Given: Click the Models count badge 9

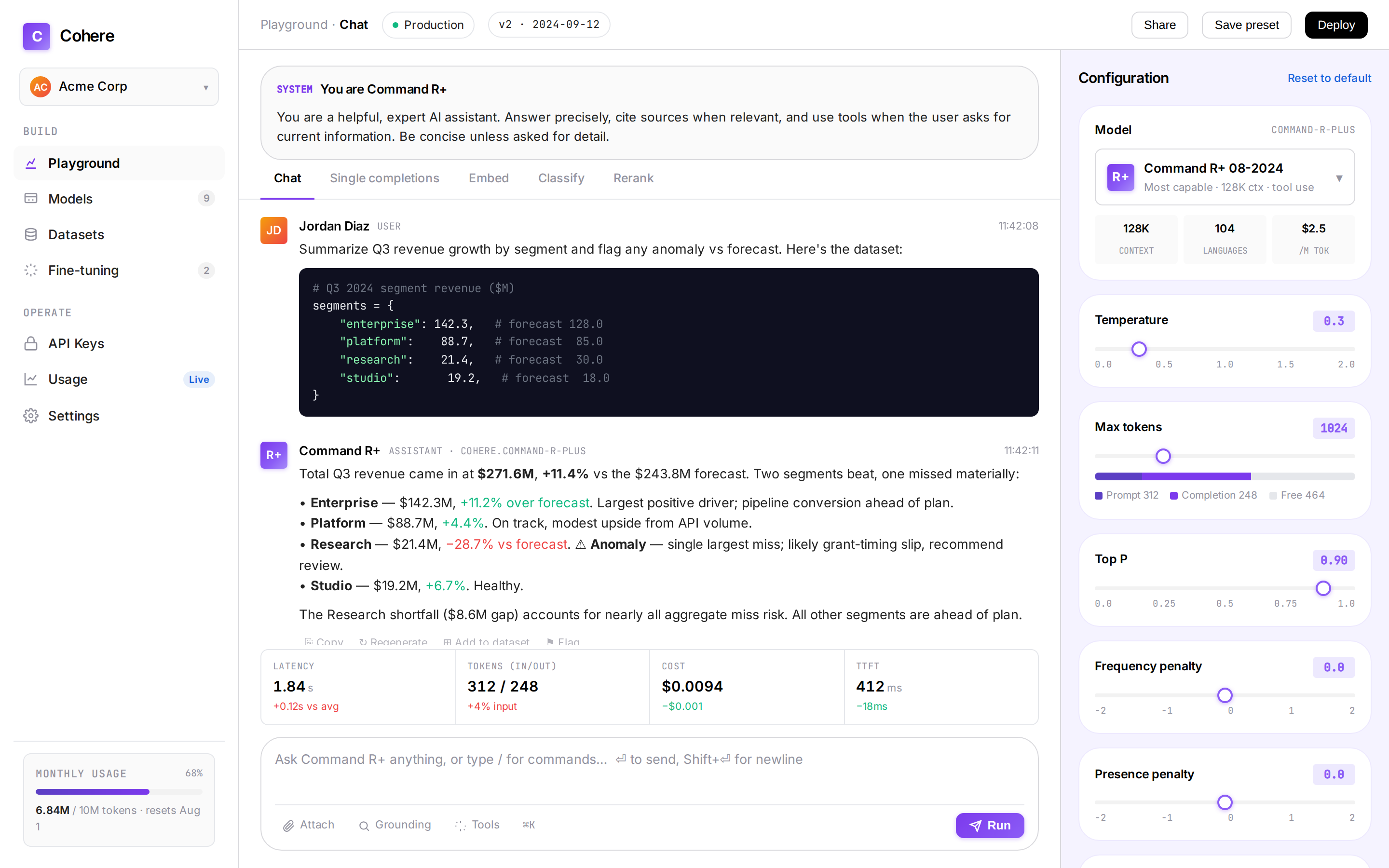Looking at the screenshot, I should click(206, 198).
